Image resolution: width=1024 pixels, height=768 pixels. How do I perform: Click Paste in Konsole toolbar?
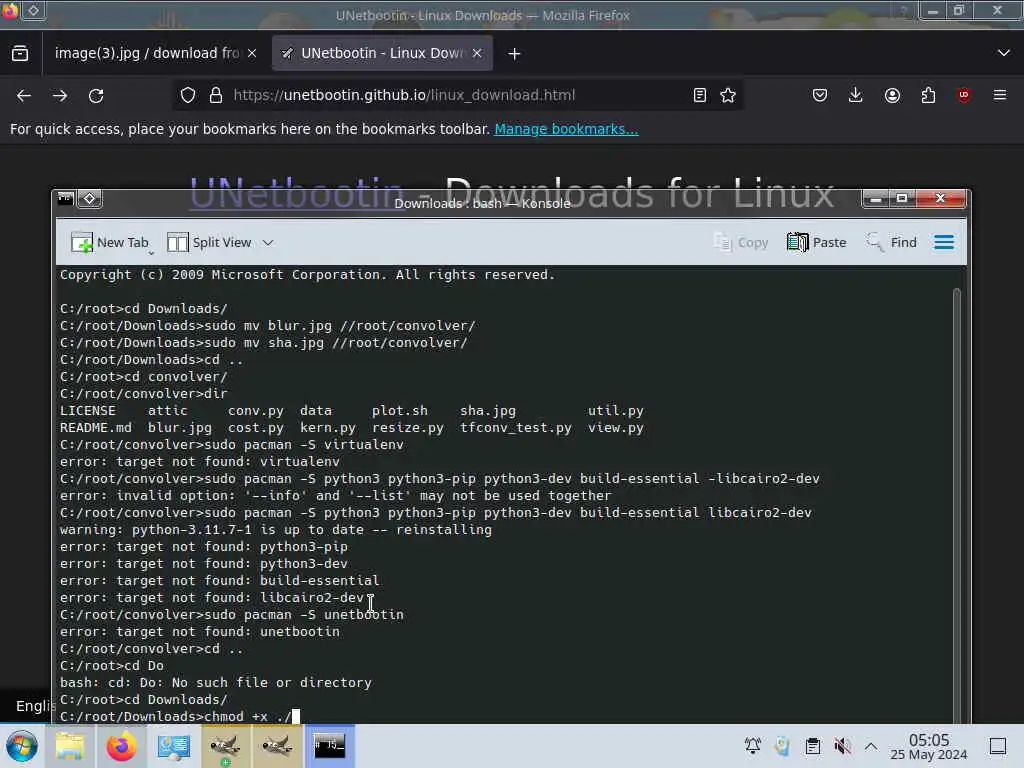pyautogui.click(x=816, y=242)
